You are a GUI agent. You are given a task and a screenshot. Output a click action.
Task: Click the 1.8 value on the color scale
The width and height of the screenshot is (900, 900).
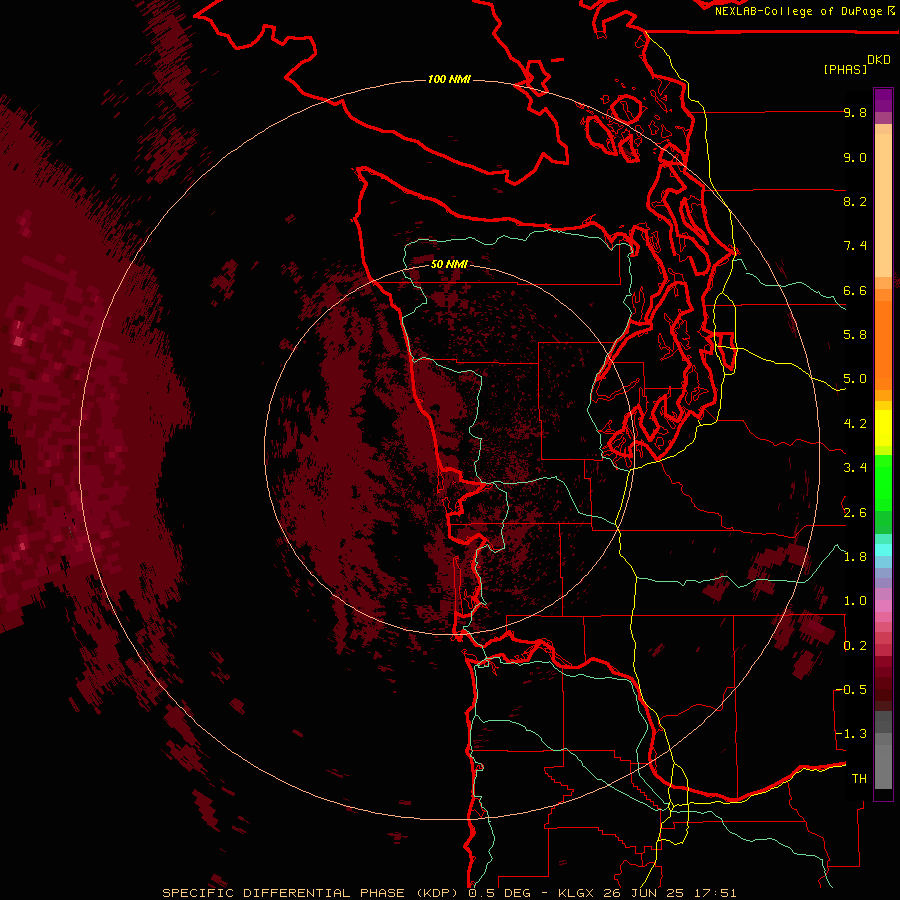855,557
